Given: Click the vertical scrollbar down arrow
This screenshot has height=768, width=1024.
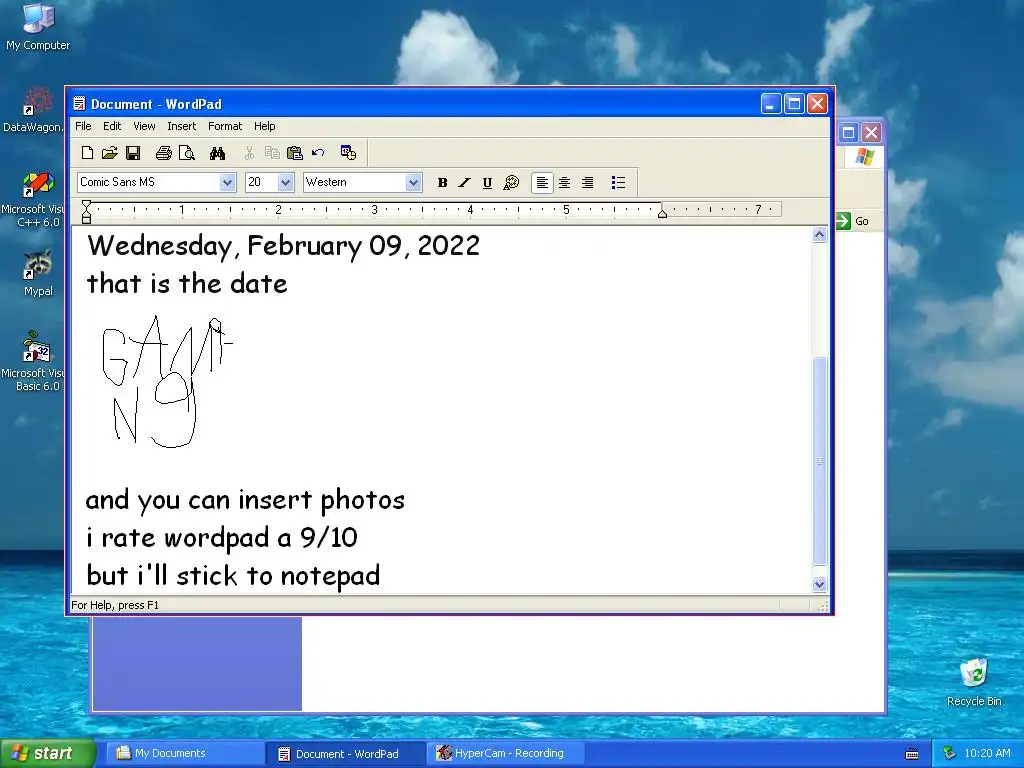Looking at the screenshot, I should point(820,584).
